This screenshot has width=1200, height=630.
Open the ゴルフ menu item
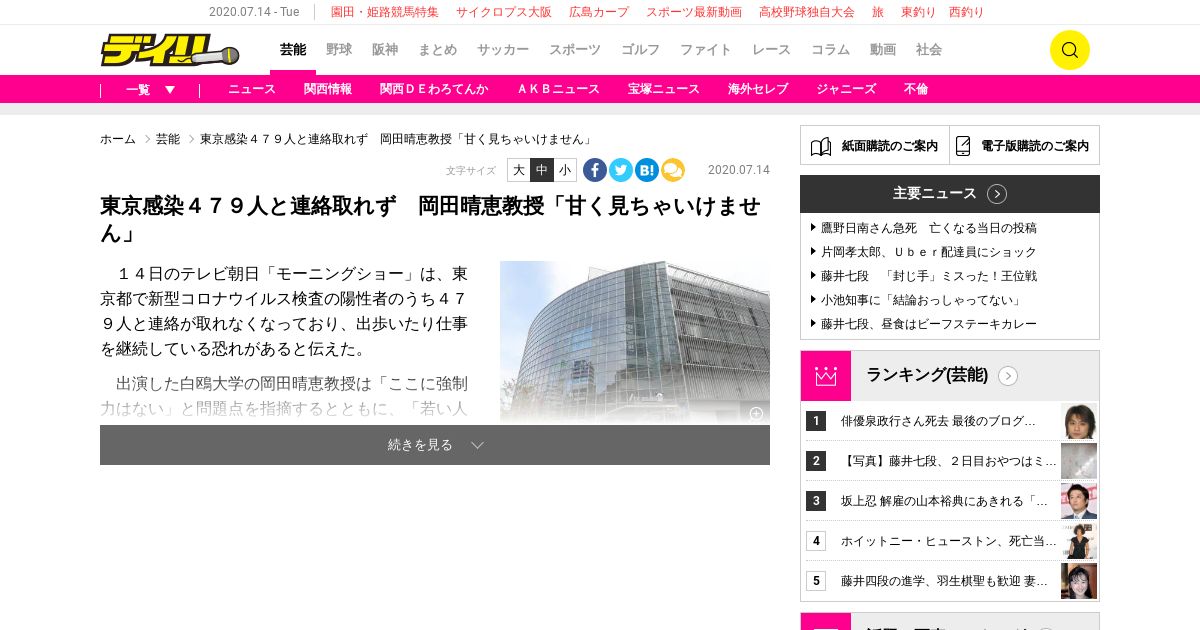click(x=641, y=50)
